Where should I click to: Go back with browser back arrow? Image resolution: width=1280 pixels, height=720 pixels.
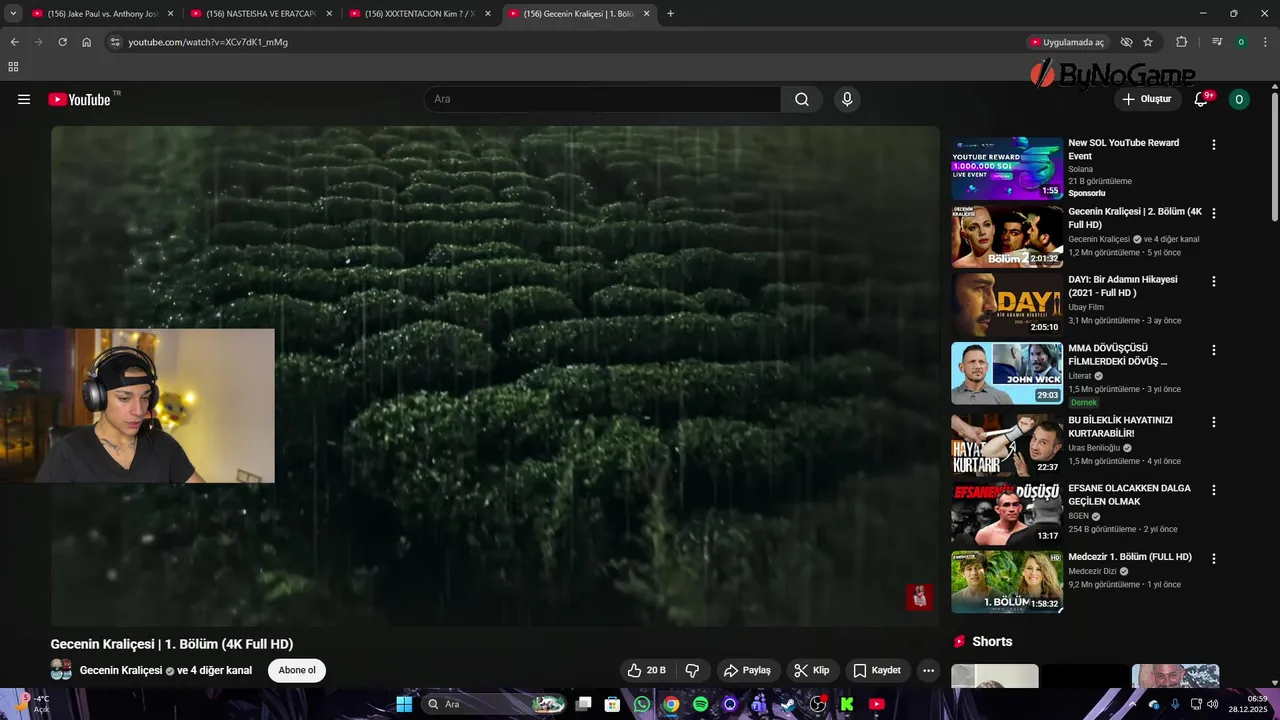tap(14, 42)
